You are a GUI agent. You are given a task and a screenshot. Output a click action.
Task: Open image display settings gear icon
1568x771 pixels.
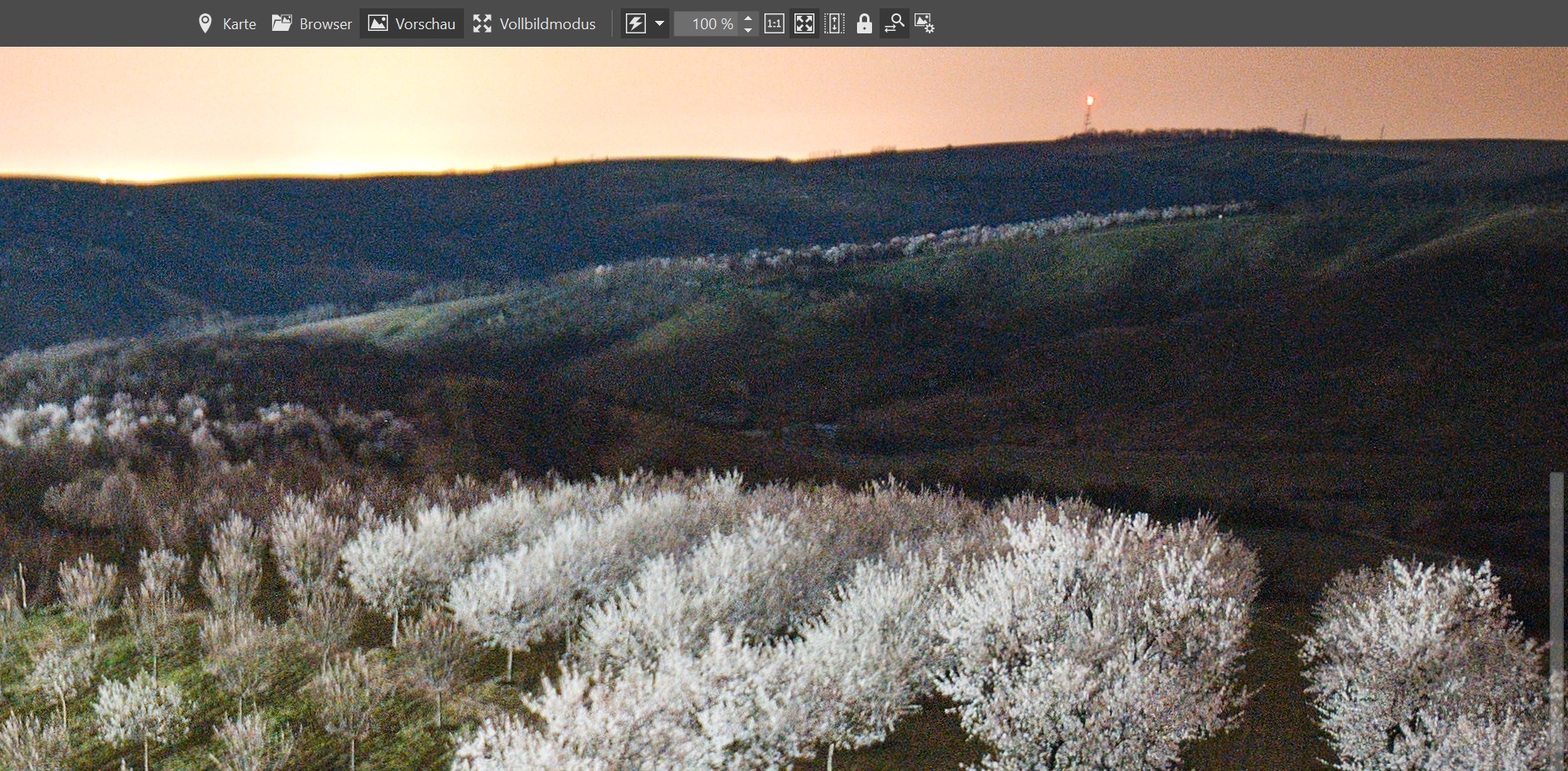tap(924, 23)
